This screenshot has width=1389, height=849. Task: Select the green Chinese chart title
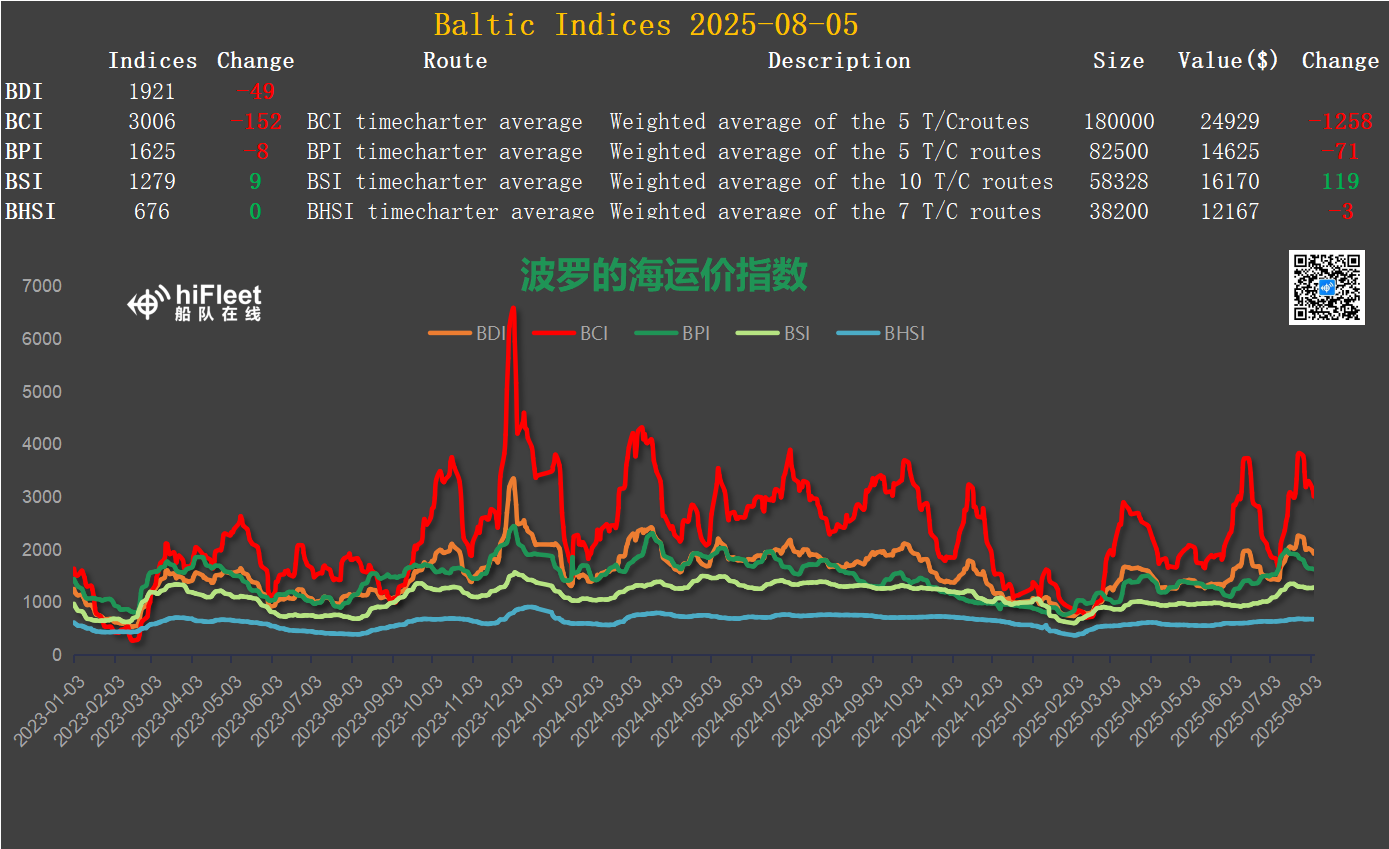pyautogui.click(x=663, y=274)
